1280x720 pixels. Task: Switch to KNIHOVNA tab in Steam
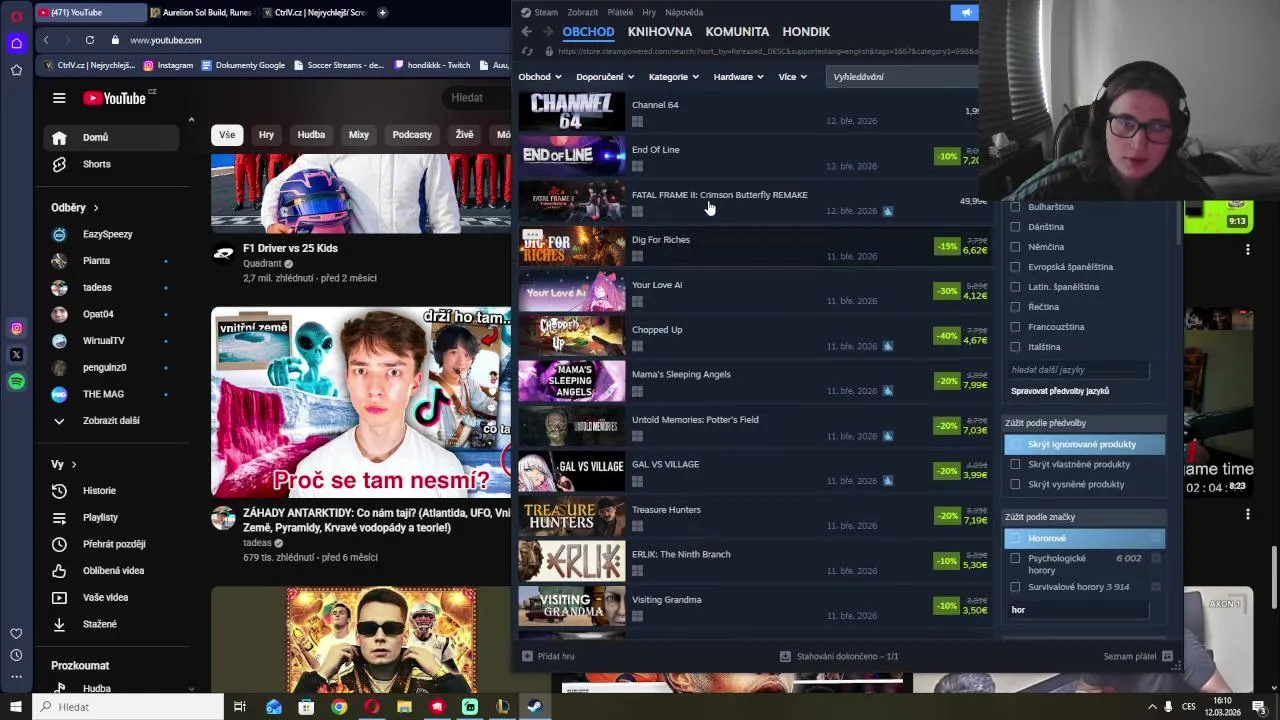coord(660,32)
